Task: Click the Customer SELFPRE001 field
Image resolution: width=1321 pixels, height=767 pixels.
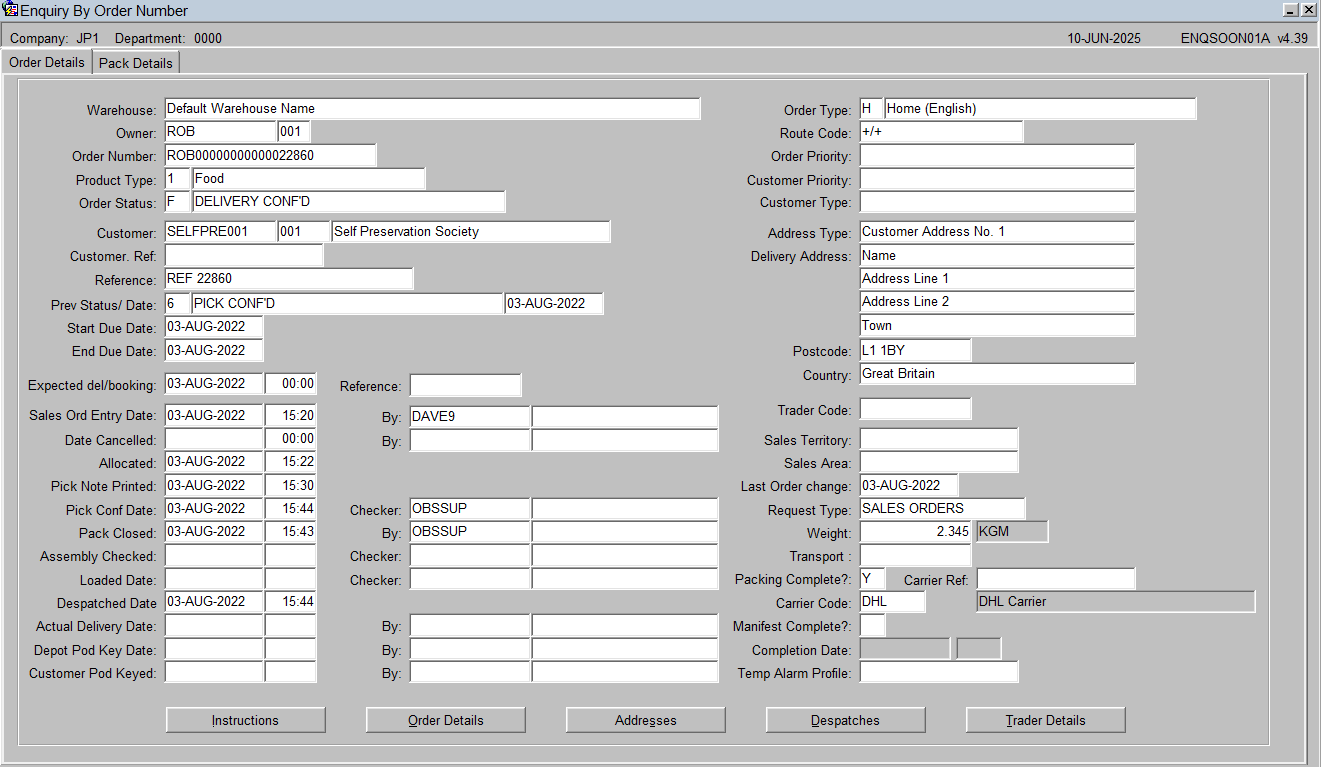Action: pos(220,232)
